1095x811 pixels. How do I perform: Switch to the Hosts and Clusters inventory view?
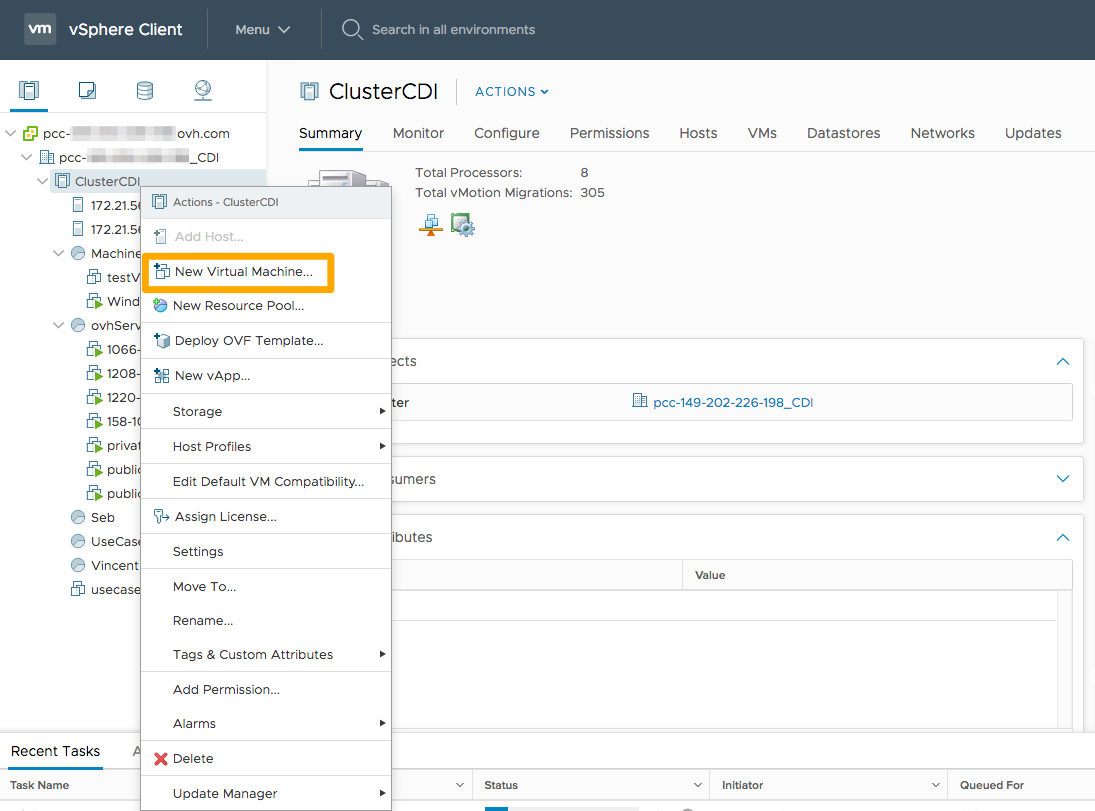[29, 90]
